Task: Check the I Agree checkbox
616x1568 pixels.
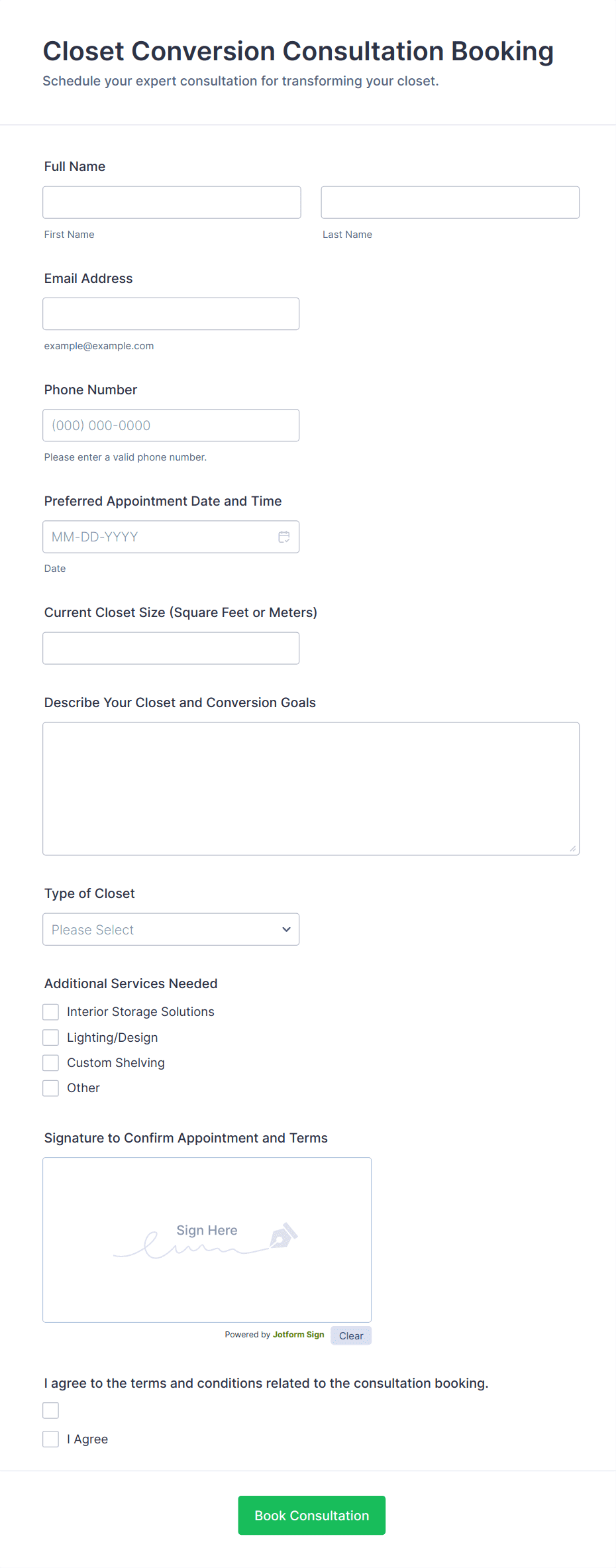Action: coord(51,1439)
